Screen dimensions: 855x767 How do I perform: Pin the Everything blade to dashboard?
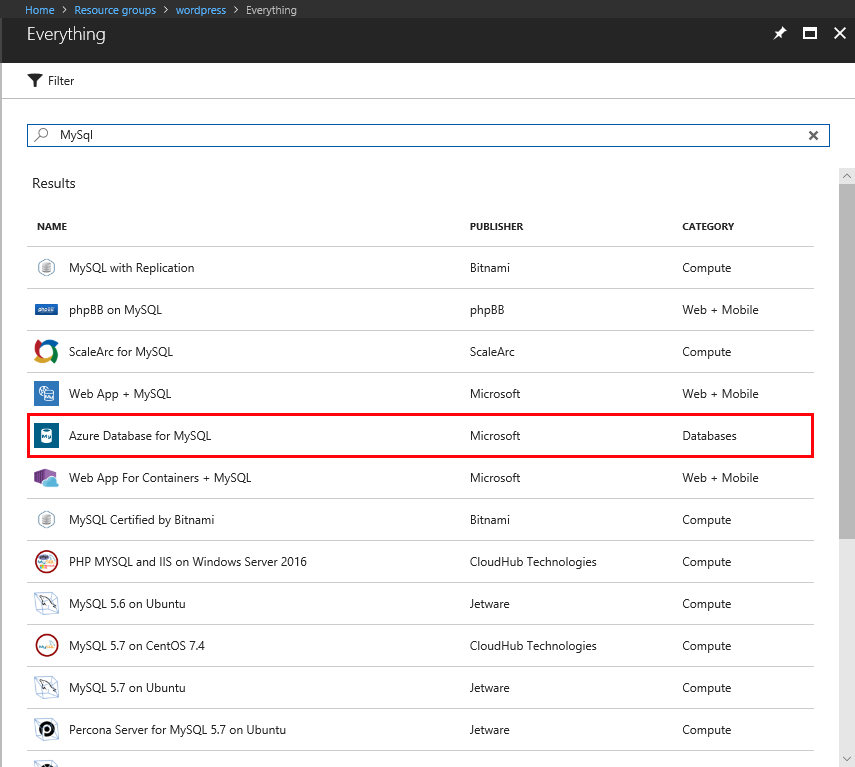point(780,33)
